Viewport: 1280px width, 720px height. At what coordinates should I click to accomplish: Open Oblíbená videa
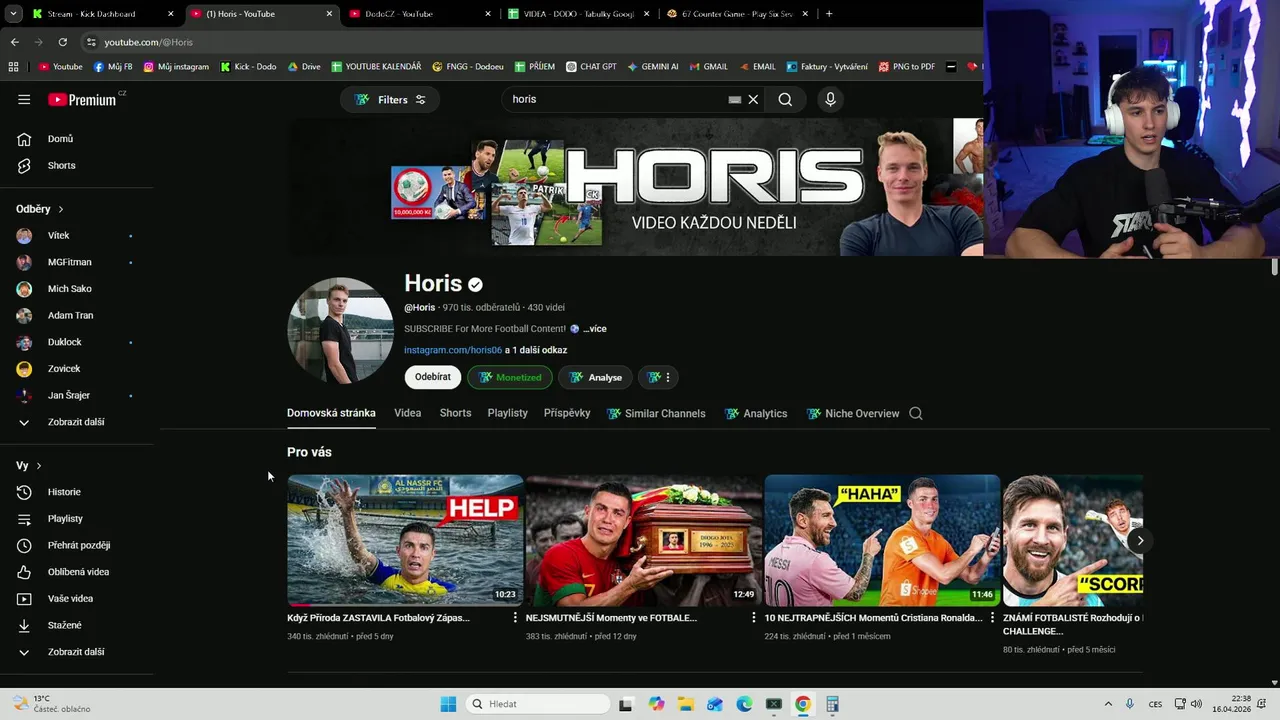(x=77, y=572)
